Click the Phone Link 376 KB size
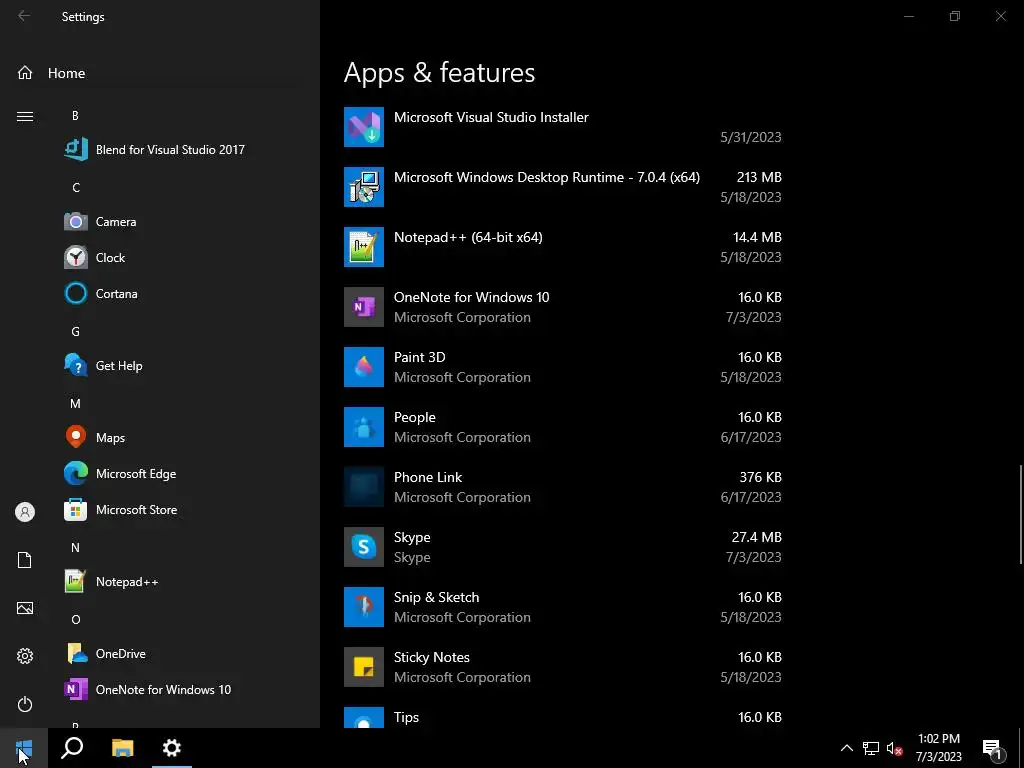Screen dimensions: 1024x768 click(761, 477)
